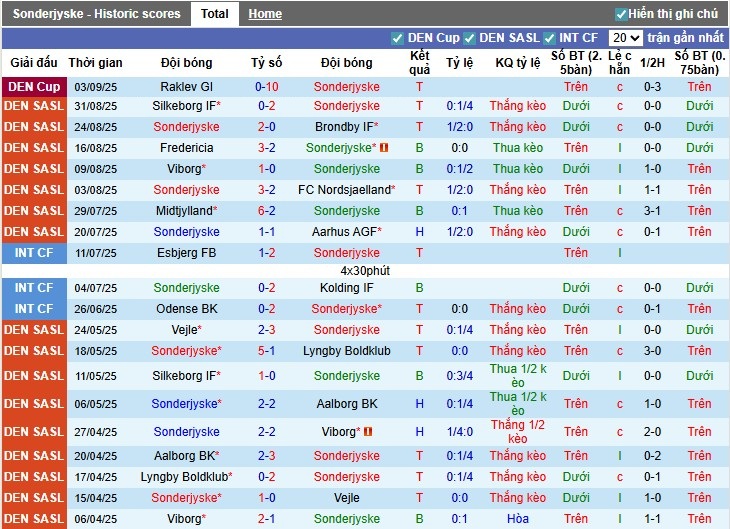
Task: Uncheck the DEN SASL filter checkbox
Action: tap(470, 38)
